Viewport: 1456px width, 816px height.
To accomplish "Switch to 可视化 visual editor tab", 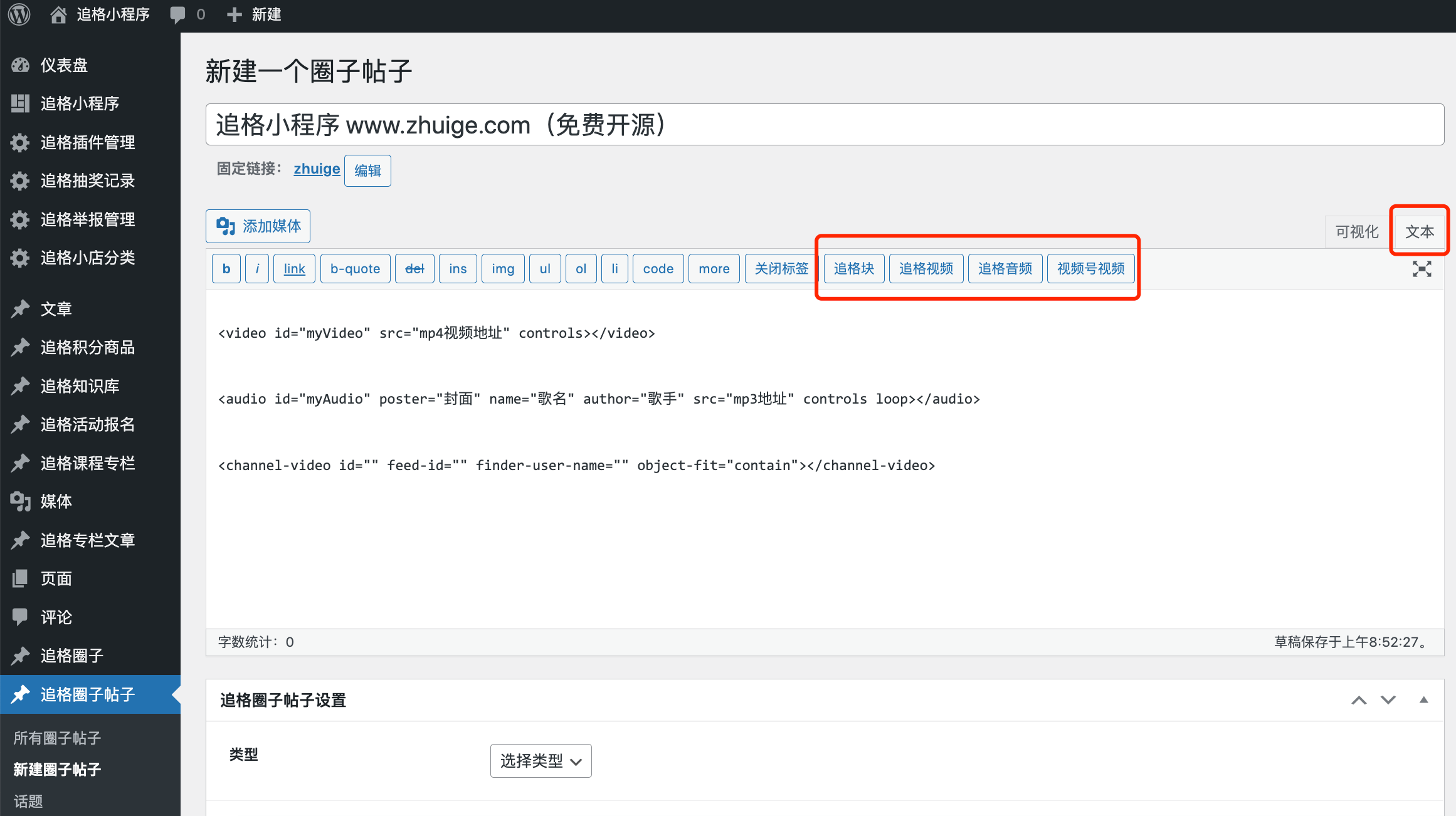I will 1357,232.
